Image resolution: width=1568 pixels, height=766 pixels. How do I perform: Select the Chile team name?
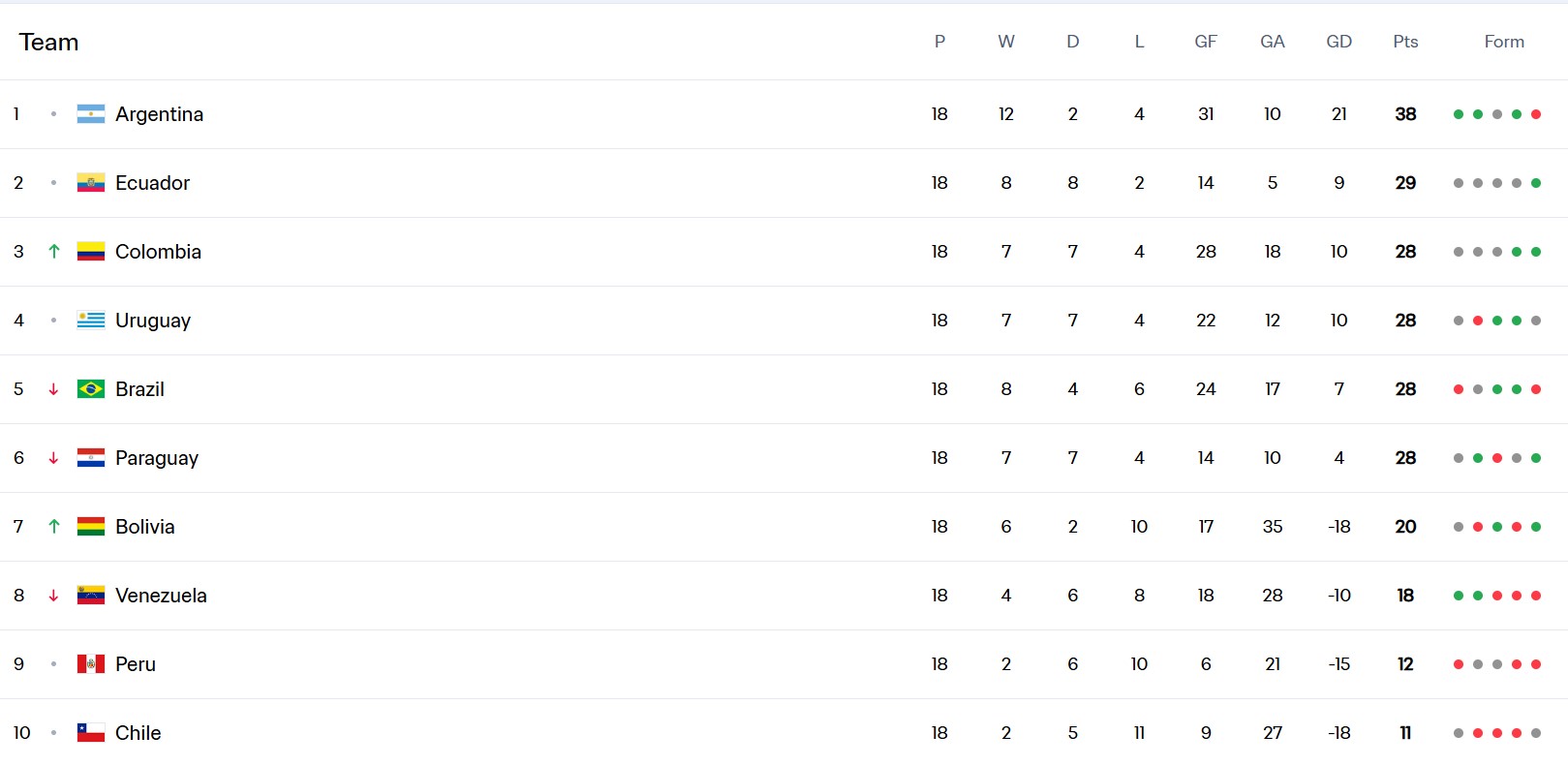tap(138, 733)
